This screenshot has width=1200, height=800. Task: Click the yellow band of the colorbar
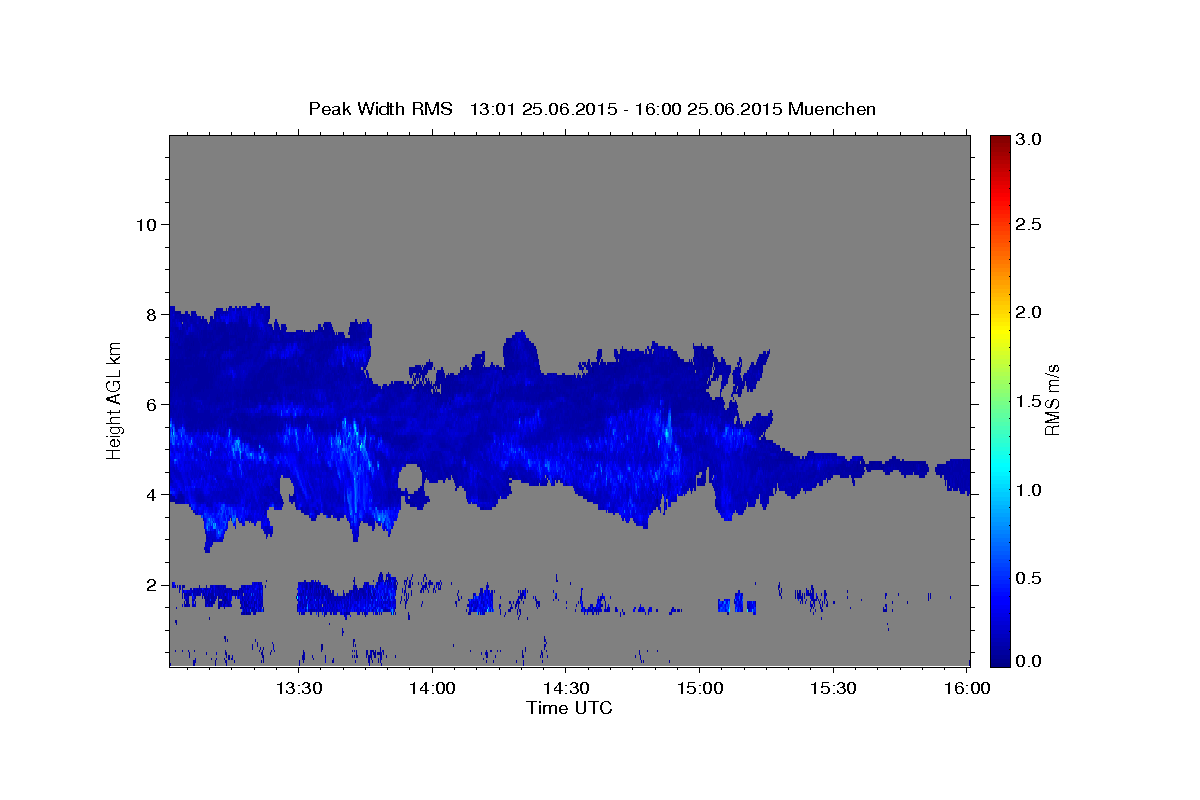pos(999,330)
